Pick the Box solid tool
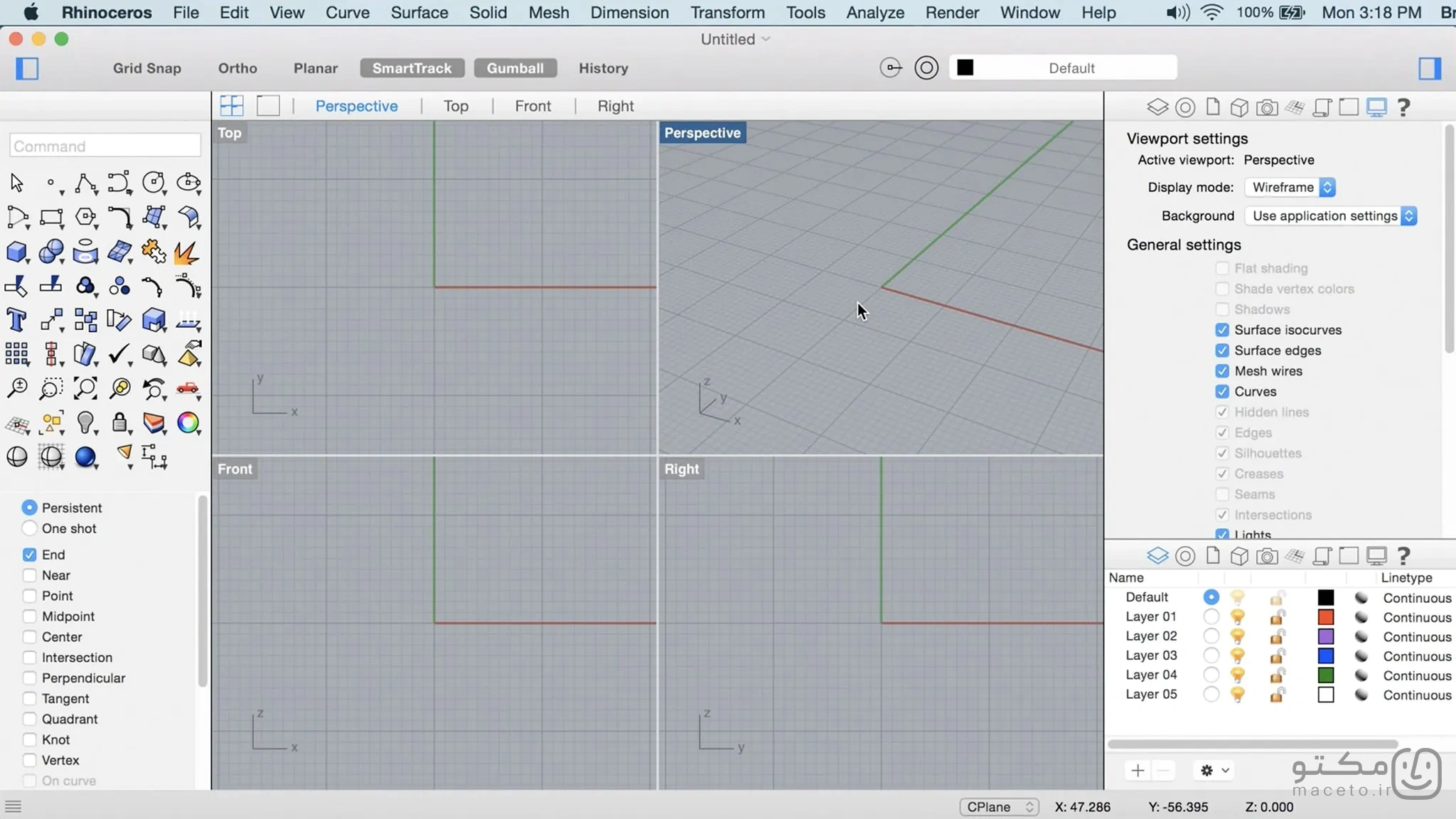The image size is (1456, 819). [16, 252]
